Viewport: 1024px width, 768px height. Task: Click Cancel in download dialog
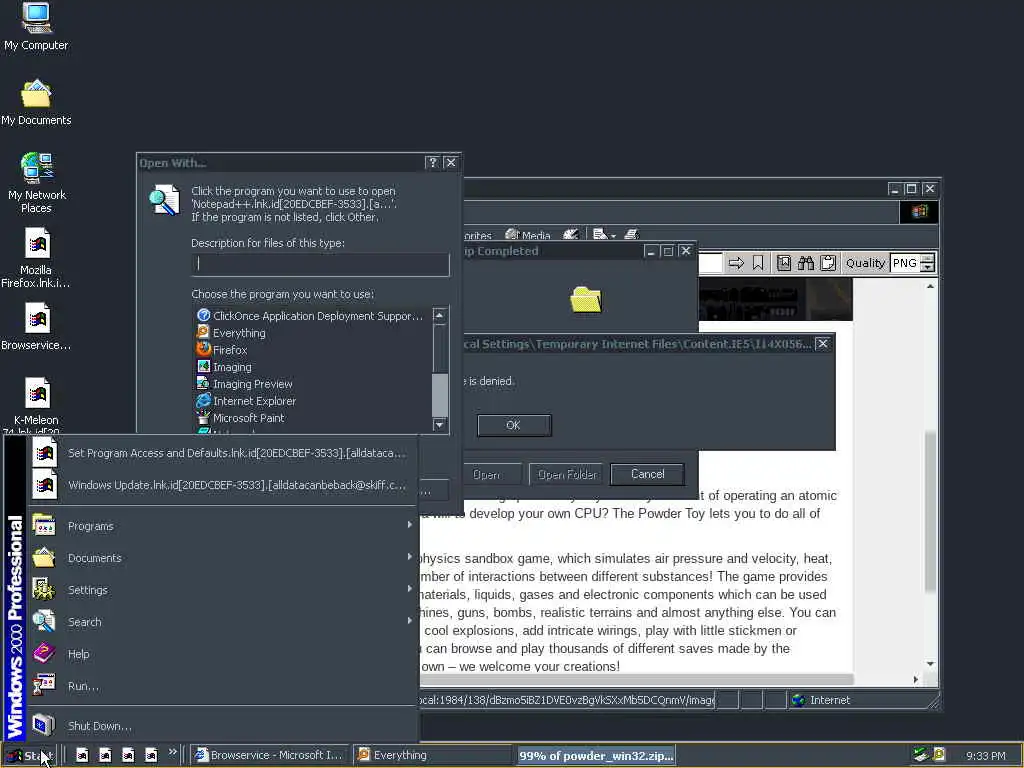(x=647, y=474)
